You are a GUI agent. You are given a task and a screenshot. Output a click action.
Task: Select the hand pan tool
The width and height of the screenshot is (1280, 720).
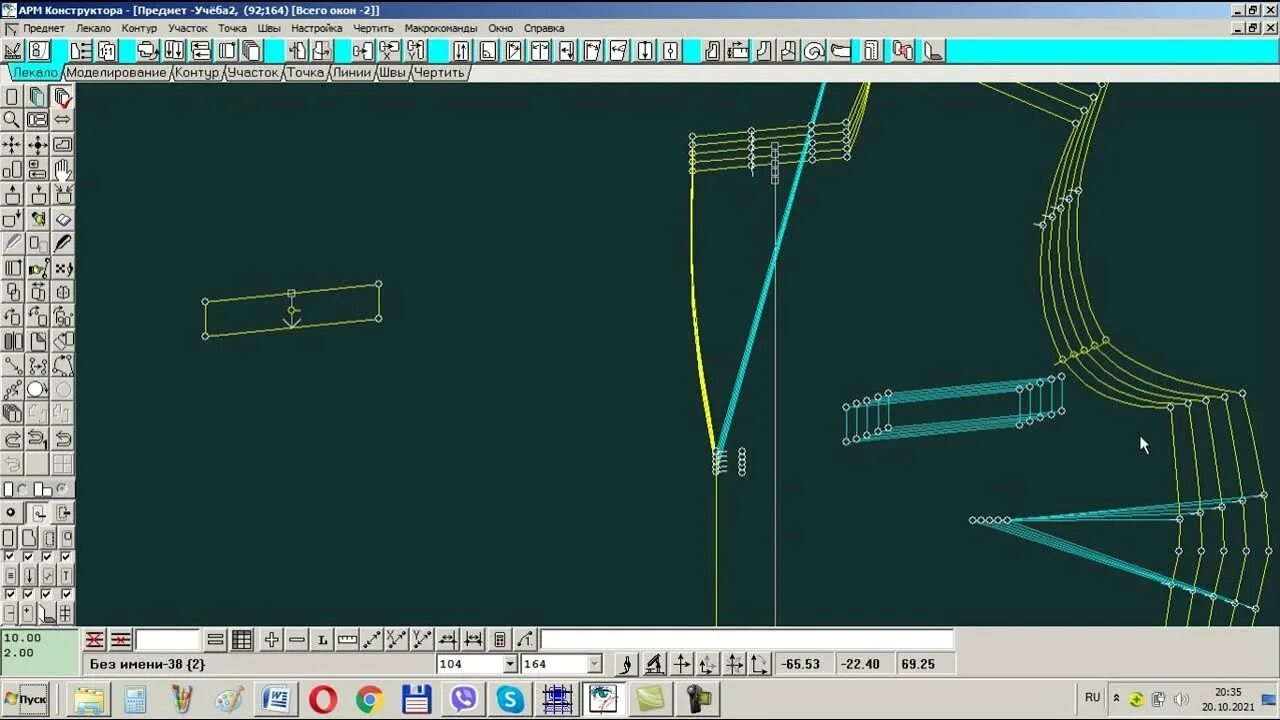tap(62, 170)
